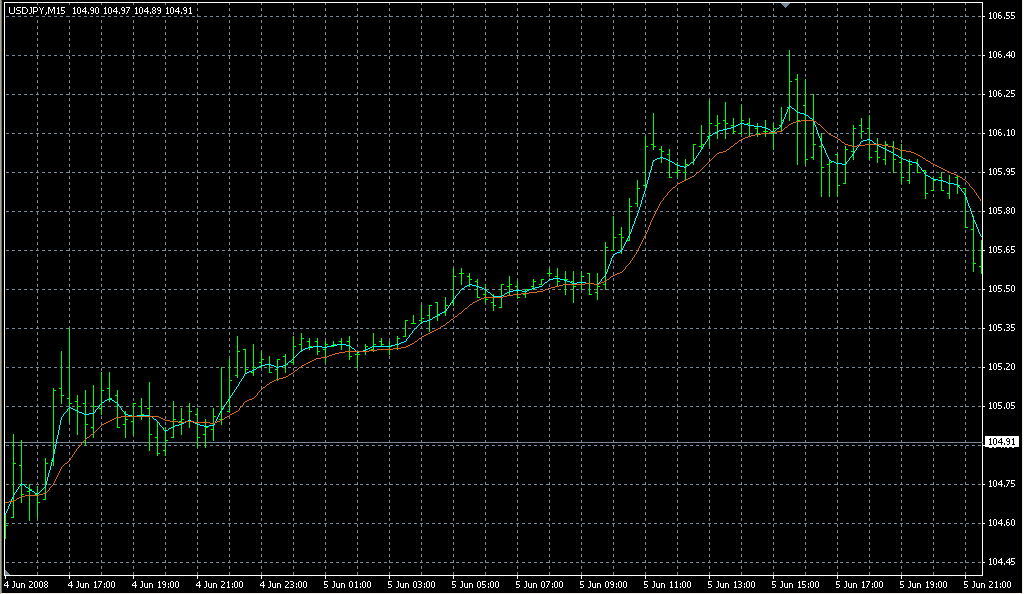Click the '5 Jun 15:00' time label
This screenshot has height=594, width=1024.
[796, 585]
